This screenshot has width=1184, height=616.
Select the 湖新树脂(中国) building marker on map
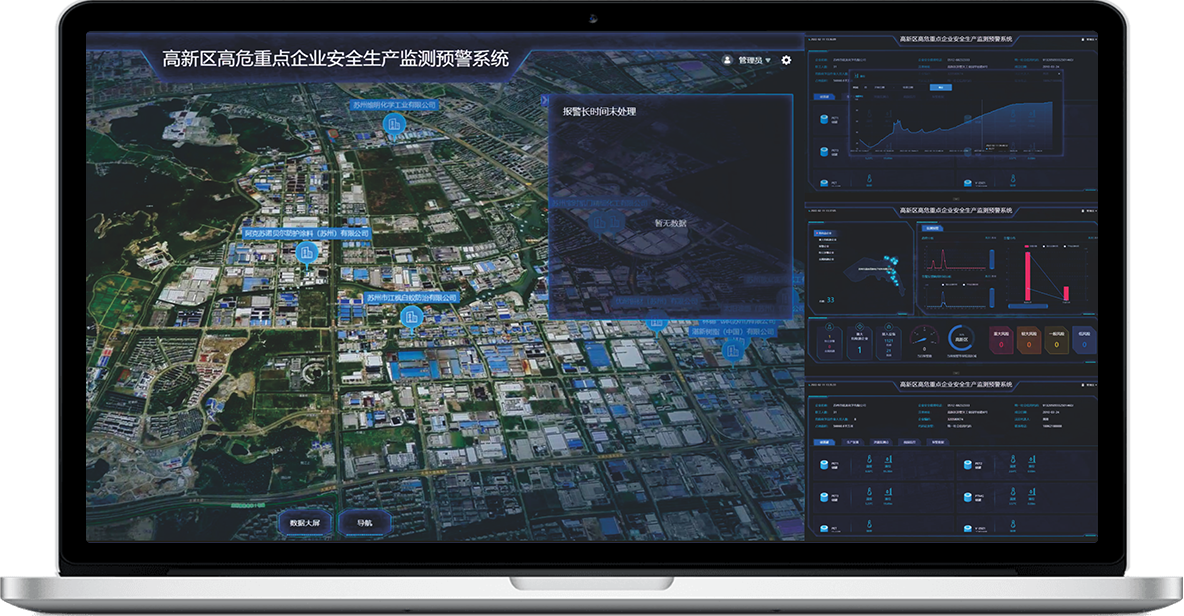click(733, 351)
